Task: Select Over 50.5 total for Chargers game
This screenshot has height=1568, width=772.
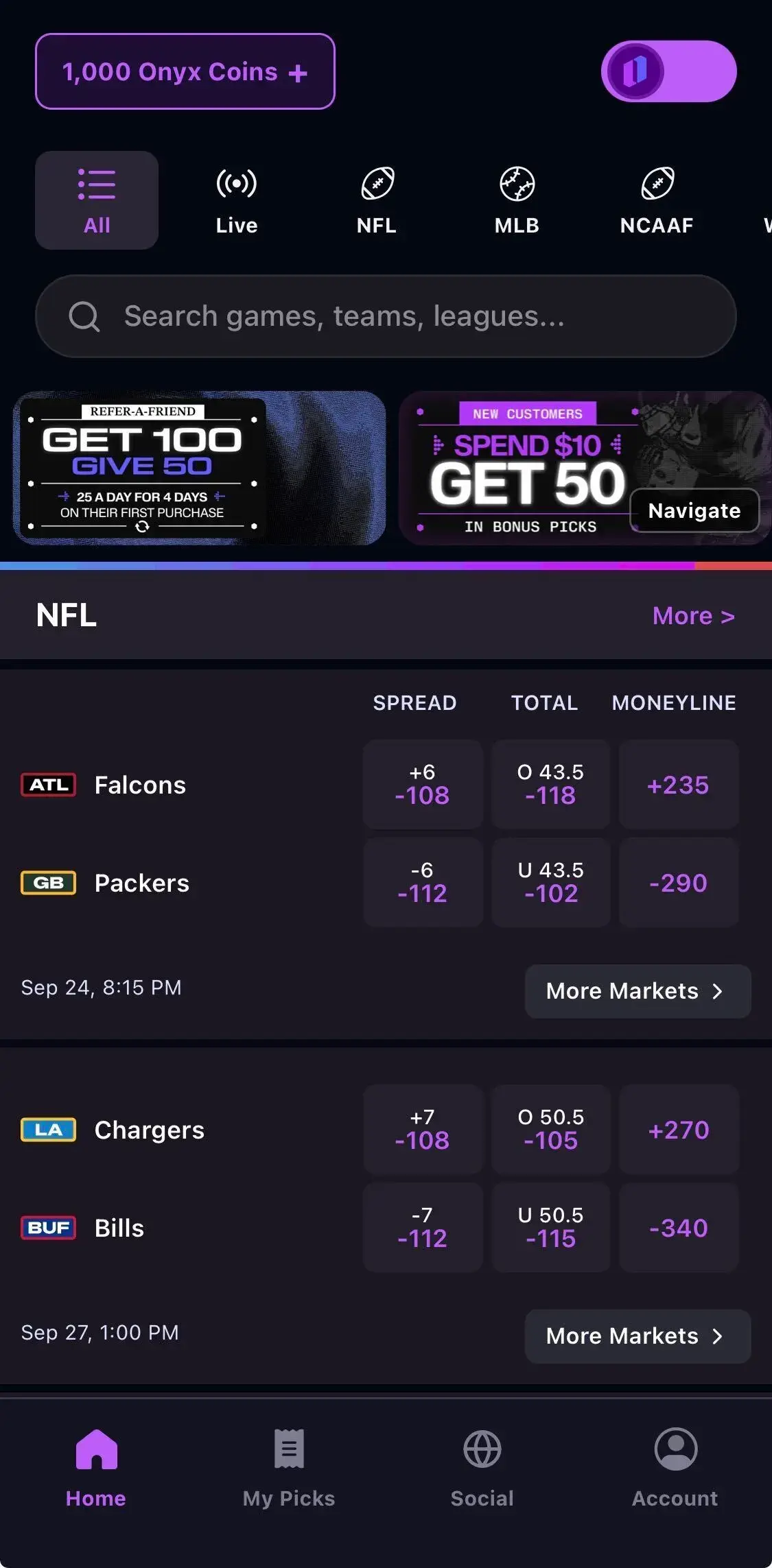Action: (x=551, y=1129)
